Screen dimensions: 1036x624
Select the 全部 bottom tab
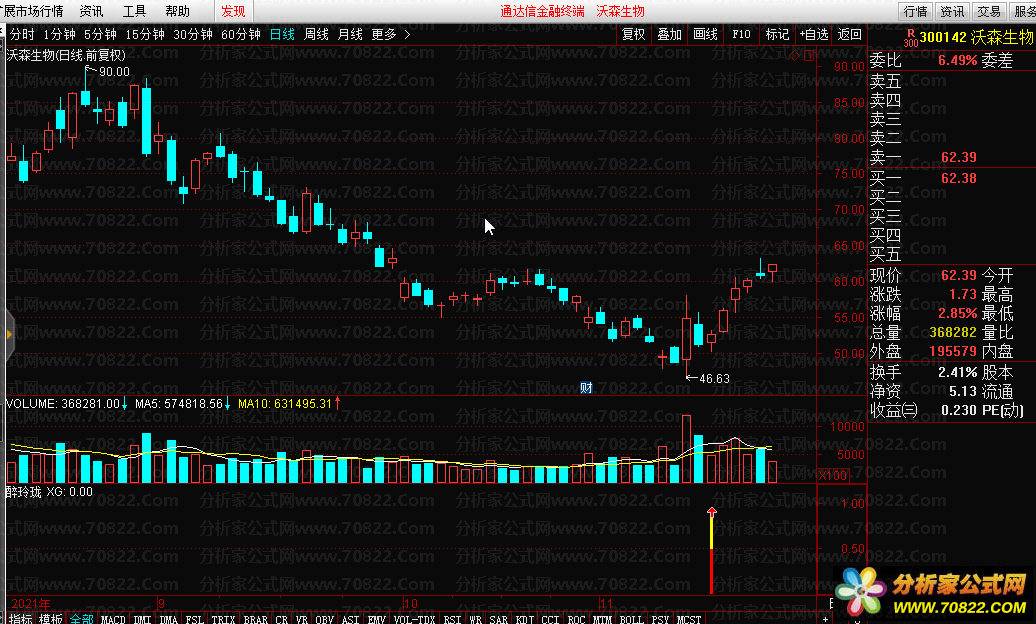81,619
